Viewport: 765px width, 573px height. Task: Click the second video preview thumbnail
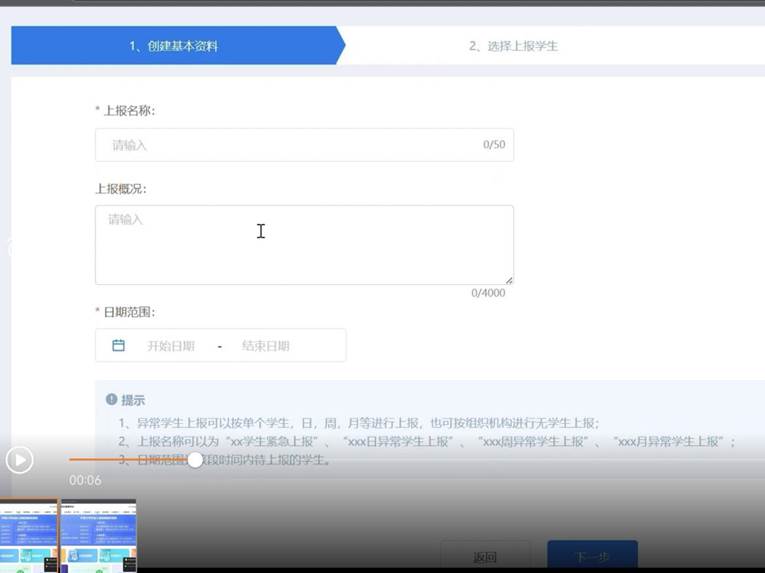pos(98,536)
